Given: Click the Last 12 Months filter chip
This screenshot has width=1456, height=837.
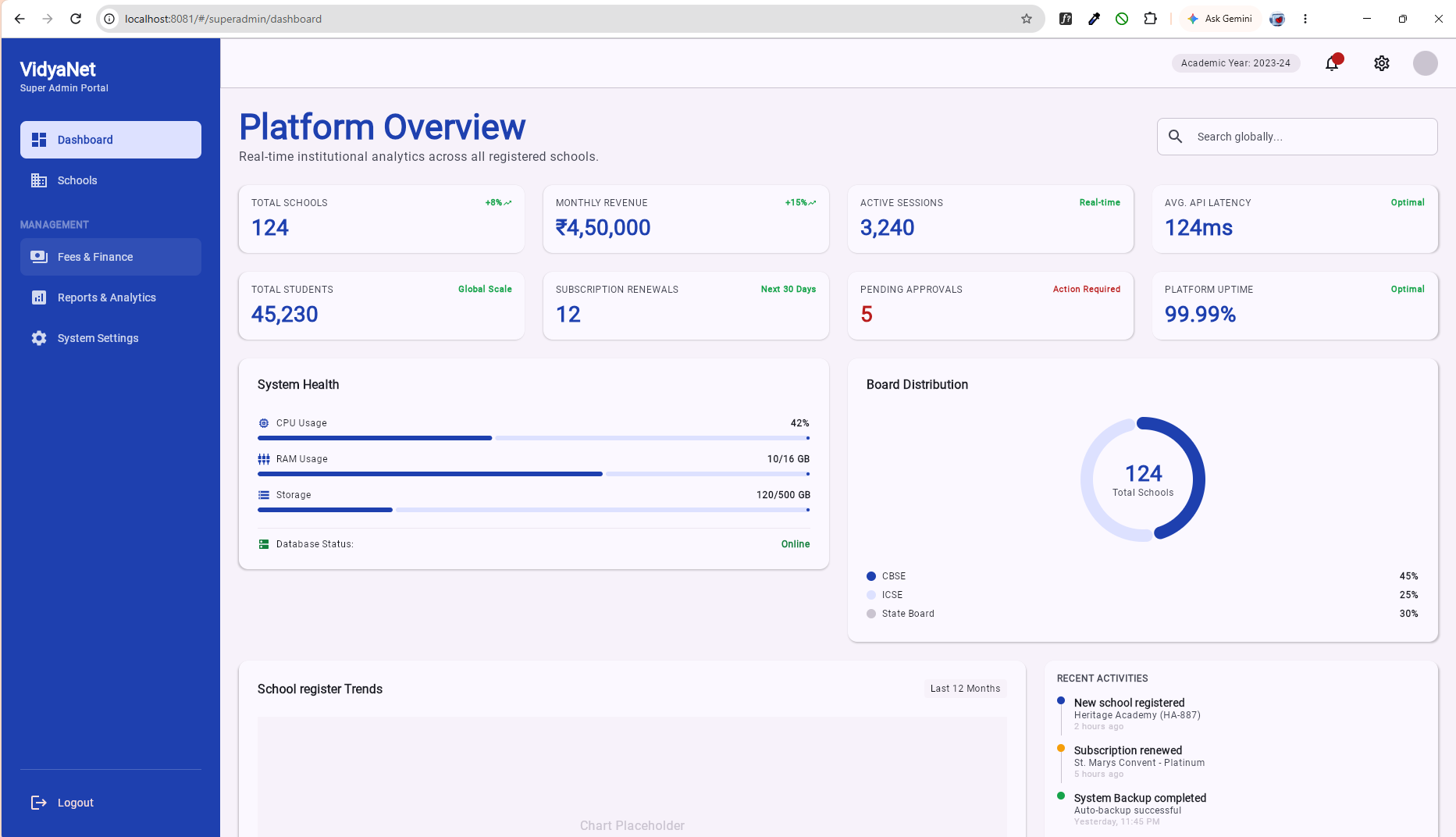Looking at the screenshot, I should [x=965, y=689].
